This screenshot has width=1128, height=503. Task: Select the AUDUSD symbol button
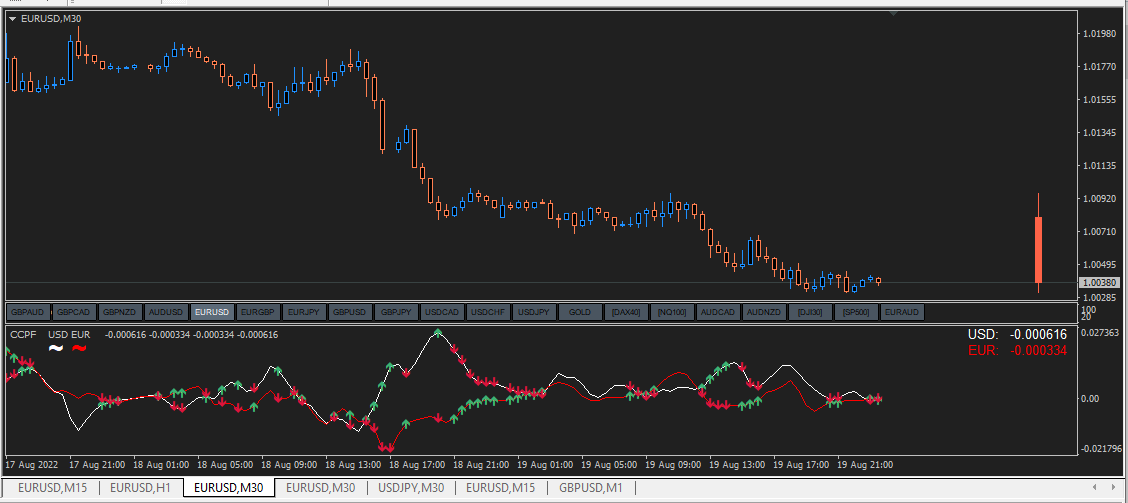(x=166, y=312)
